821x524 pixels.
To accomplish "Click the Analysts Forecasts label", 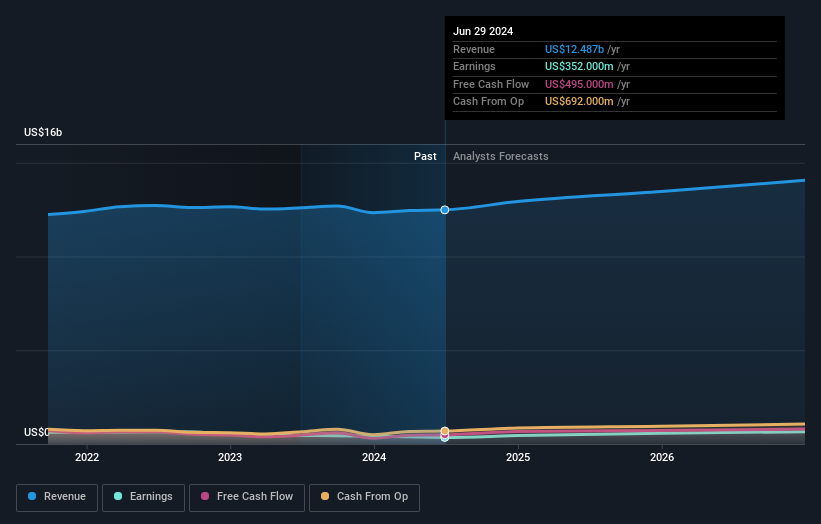I will tap(501, 157).
